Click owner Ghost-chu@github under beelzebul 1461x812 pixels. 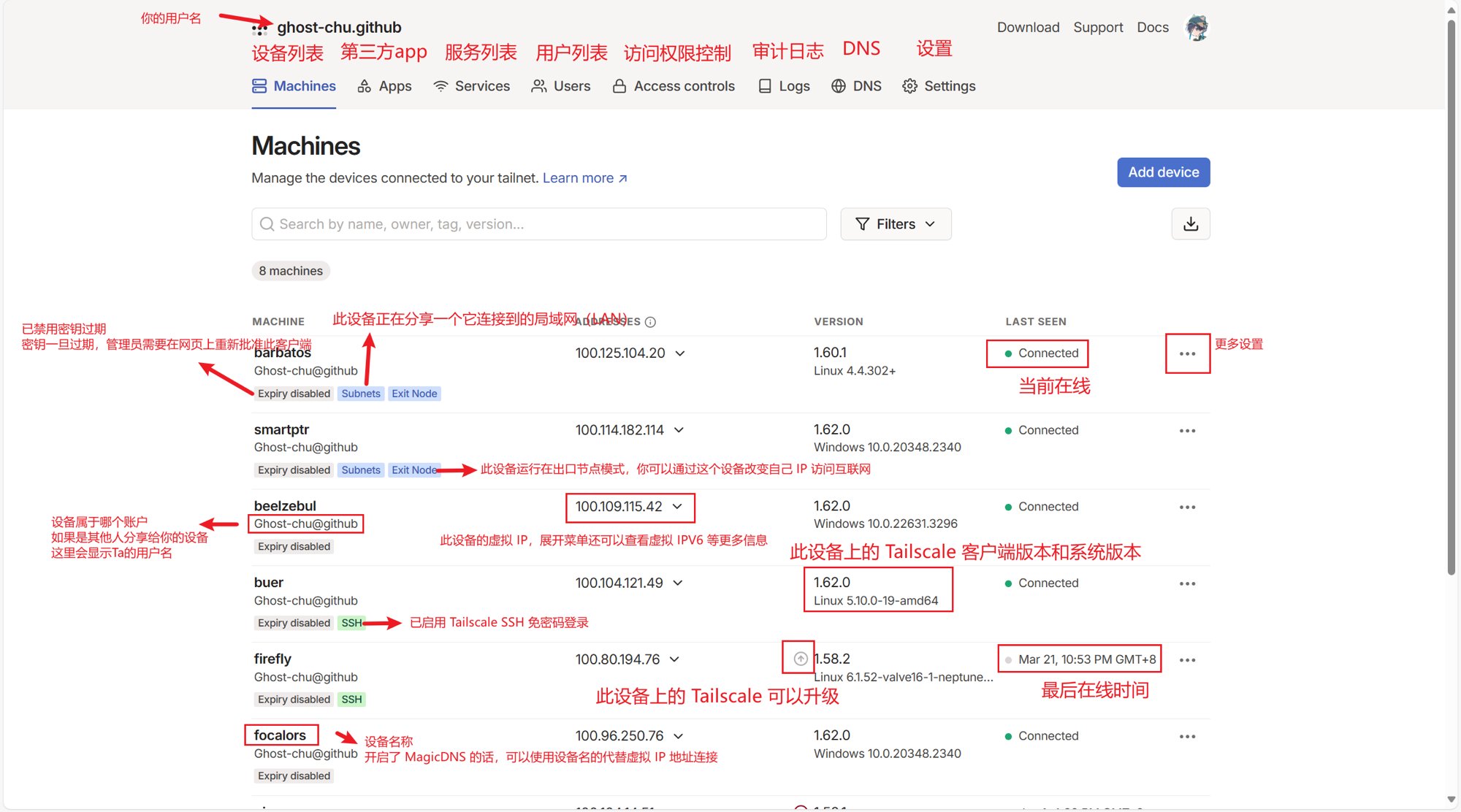click(x=306, y=524)
